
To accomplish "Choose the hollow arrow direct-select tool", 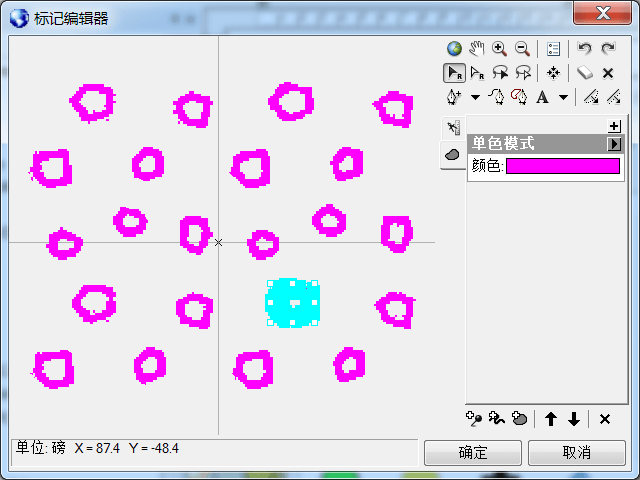I will tap(477, 73).
